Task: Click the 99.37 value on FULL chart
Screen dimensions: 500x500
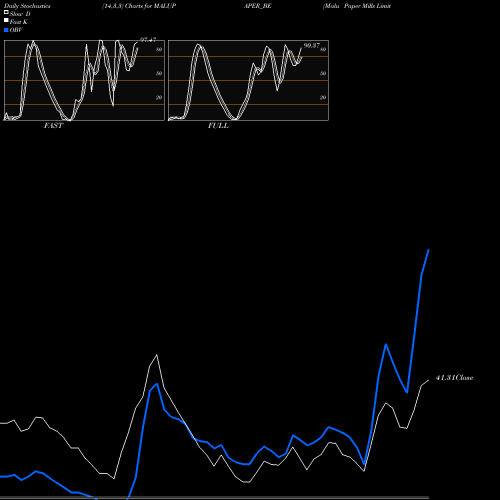Action: point(312,46)
